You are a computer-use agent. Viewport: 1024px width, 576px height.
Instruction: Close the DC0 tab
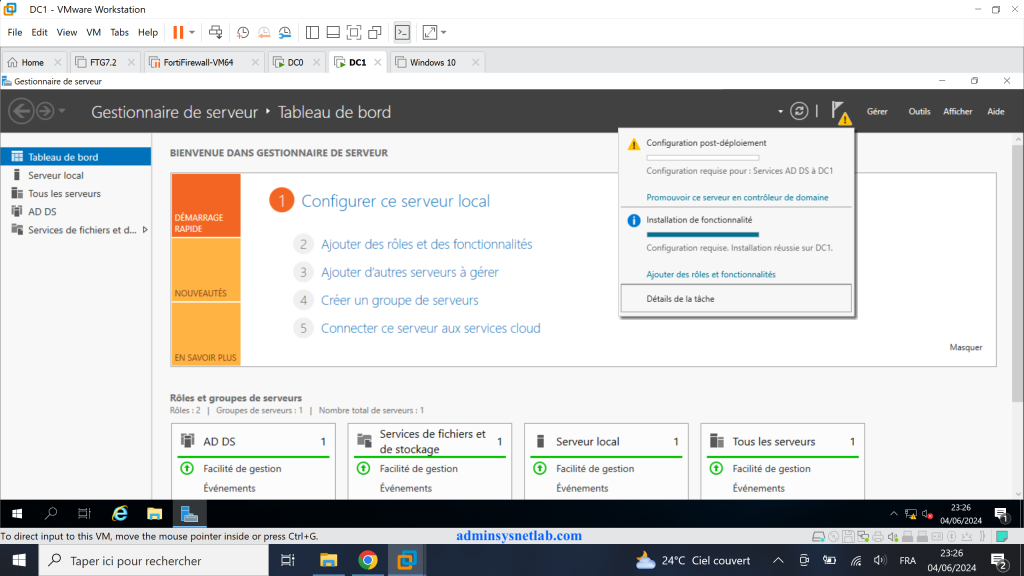point(317,62)
